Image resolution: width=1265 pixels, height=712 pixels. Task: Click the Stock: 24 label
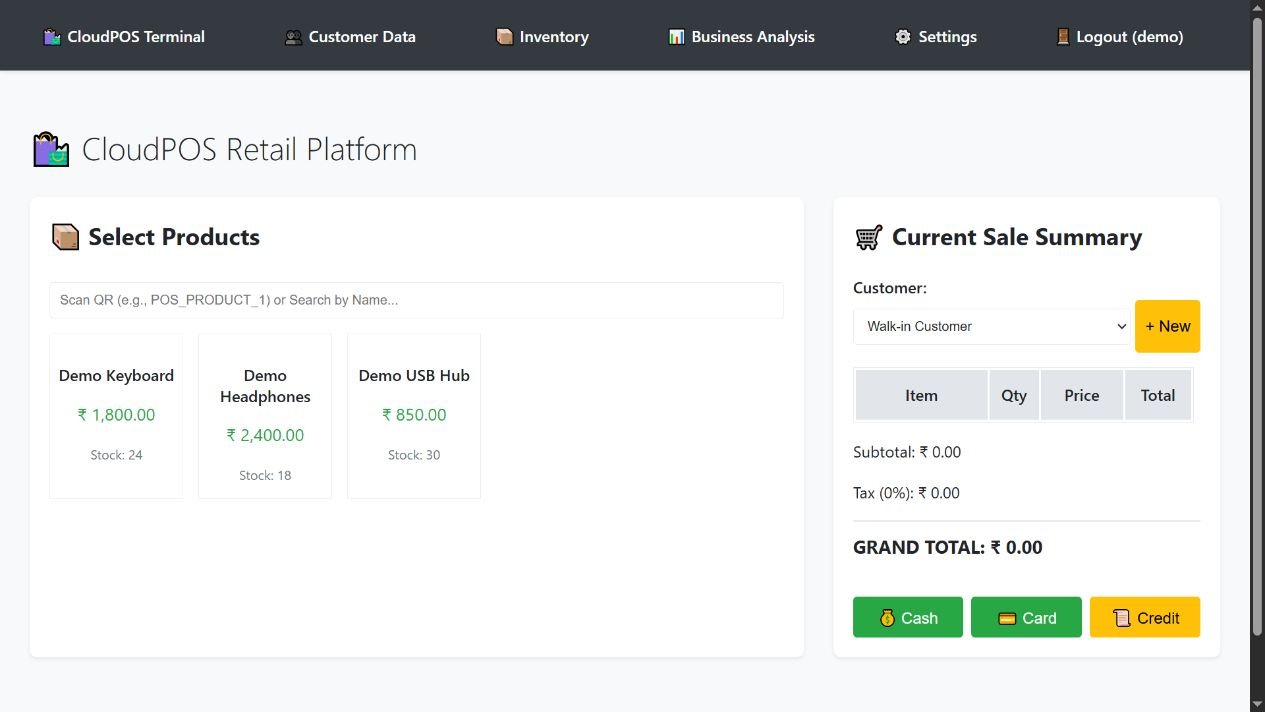[x=116, y=455]
